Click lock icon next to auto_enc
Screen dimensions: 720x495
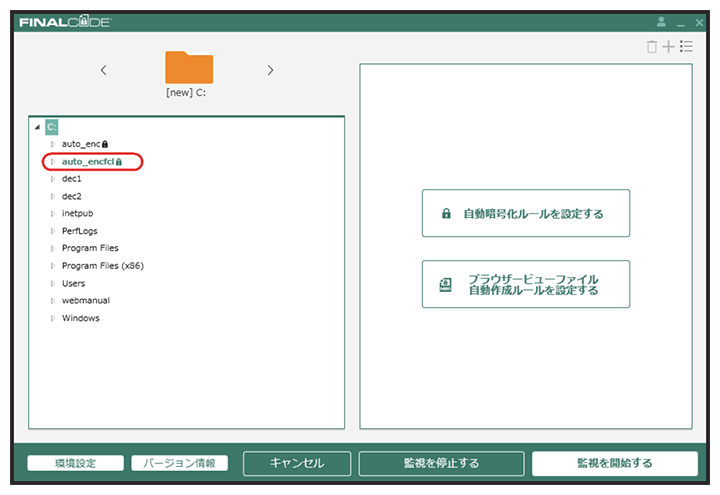[x=105, y=144]
